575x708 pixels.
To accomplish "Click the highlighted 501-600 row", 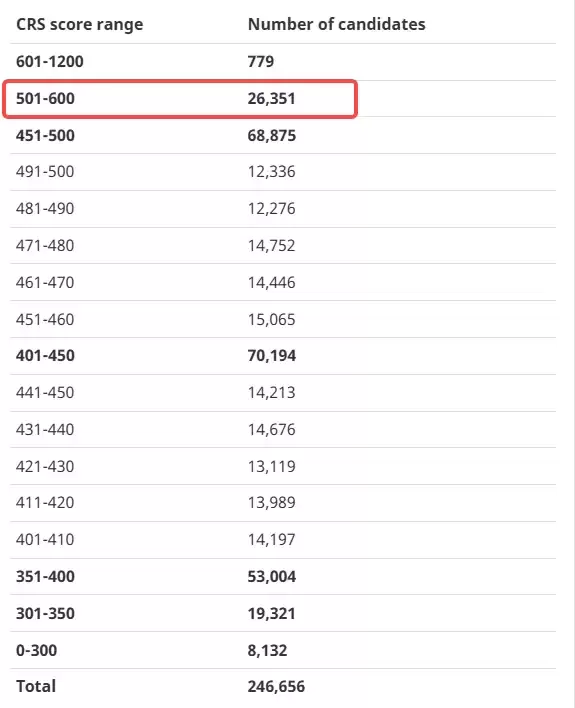I will (x=180, y=99).
